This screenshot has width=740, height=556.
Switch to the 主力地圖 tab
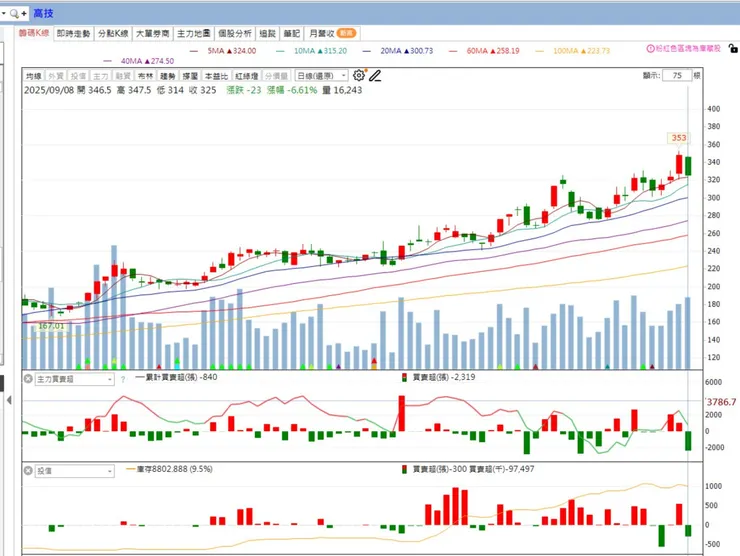pos(193,34)
